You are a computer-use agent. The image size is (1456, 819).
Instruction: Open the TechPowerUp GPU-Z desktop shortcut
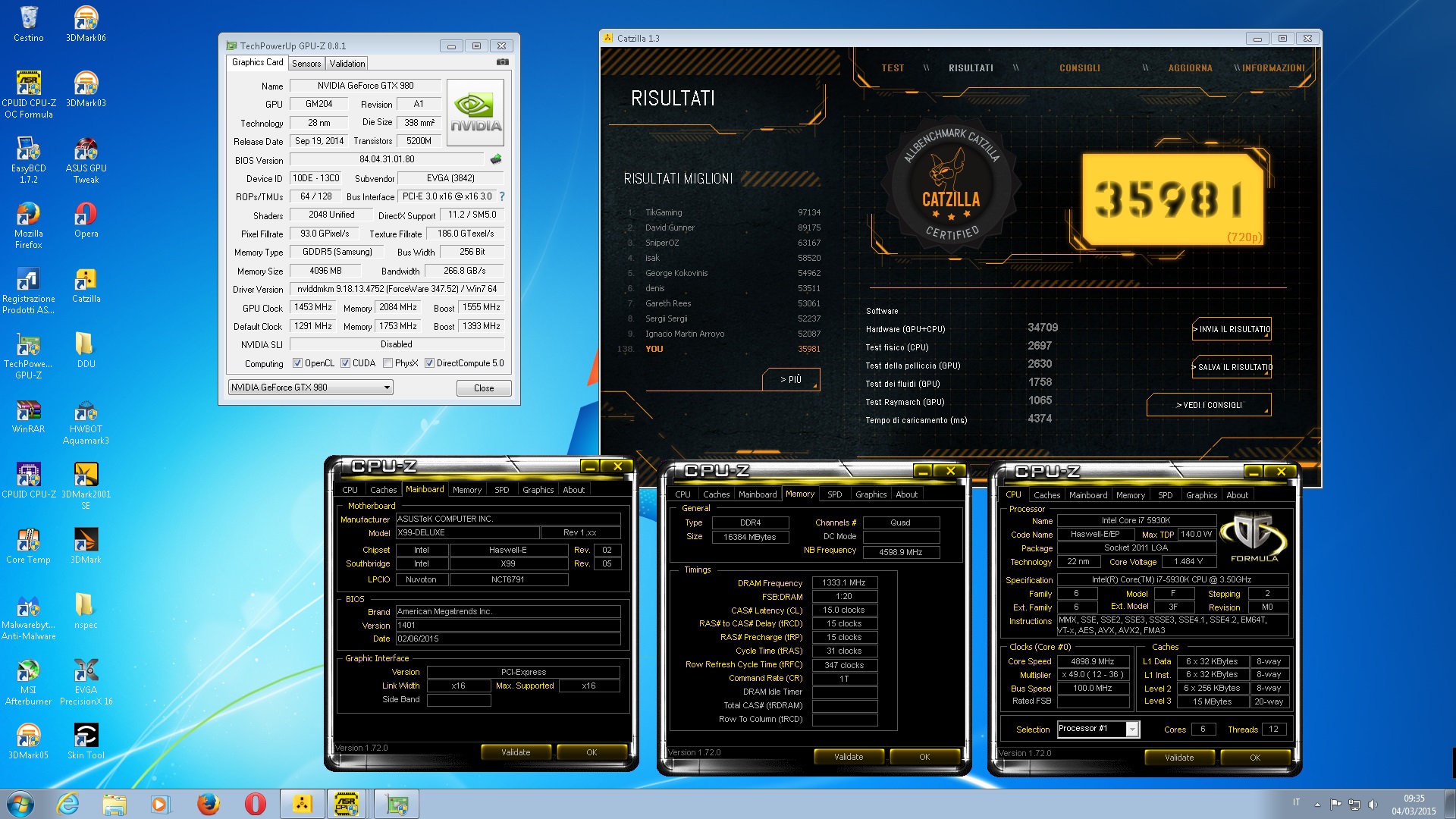coord(28,356)
